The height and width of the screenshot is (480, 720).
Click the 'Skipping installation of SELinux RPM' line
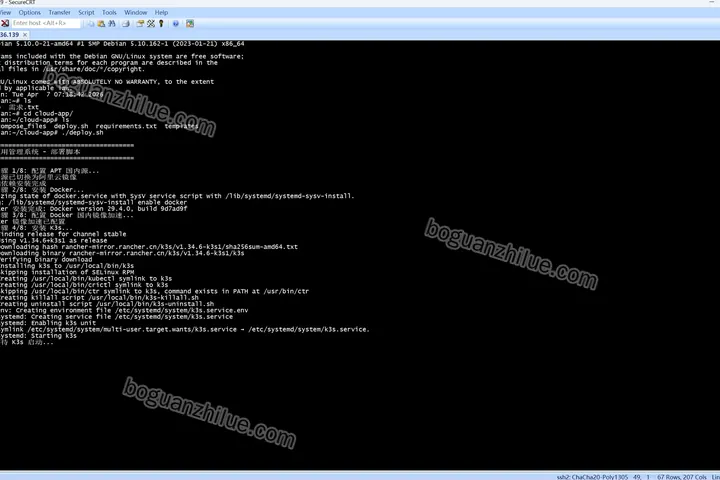pyautogui.click(x=67, y=272)
